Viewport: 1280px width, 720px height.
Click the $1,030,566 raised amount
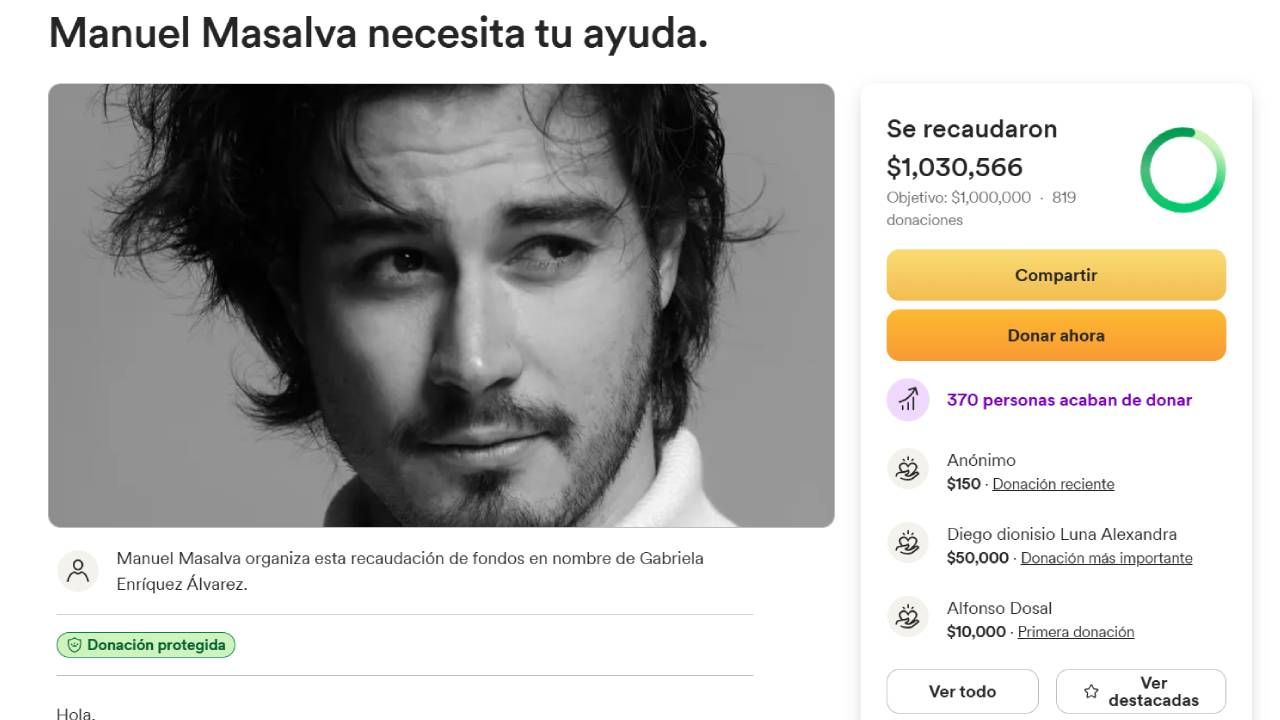click(955, 167)
